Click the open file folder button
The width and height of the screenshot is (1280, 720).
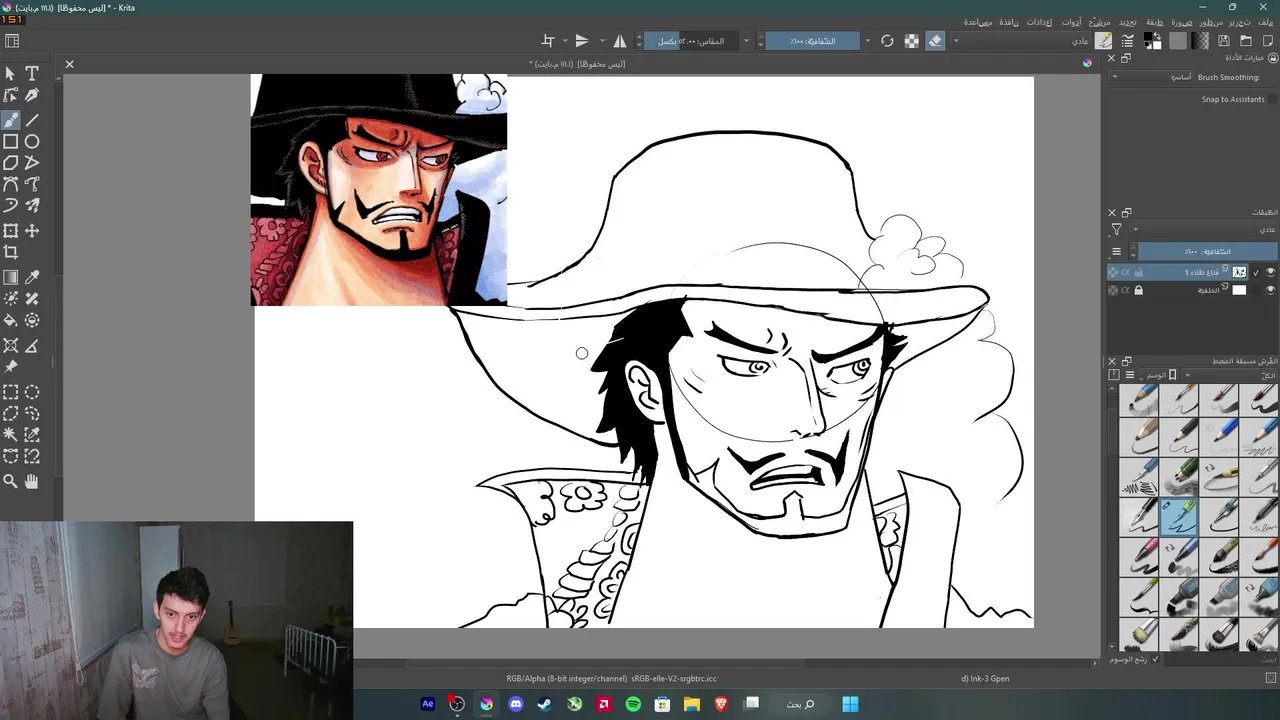point(1246,41)
